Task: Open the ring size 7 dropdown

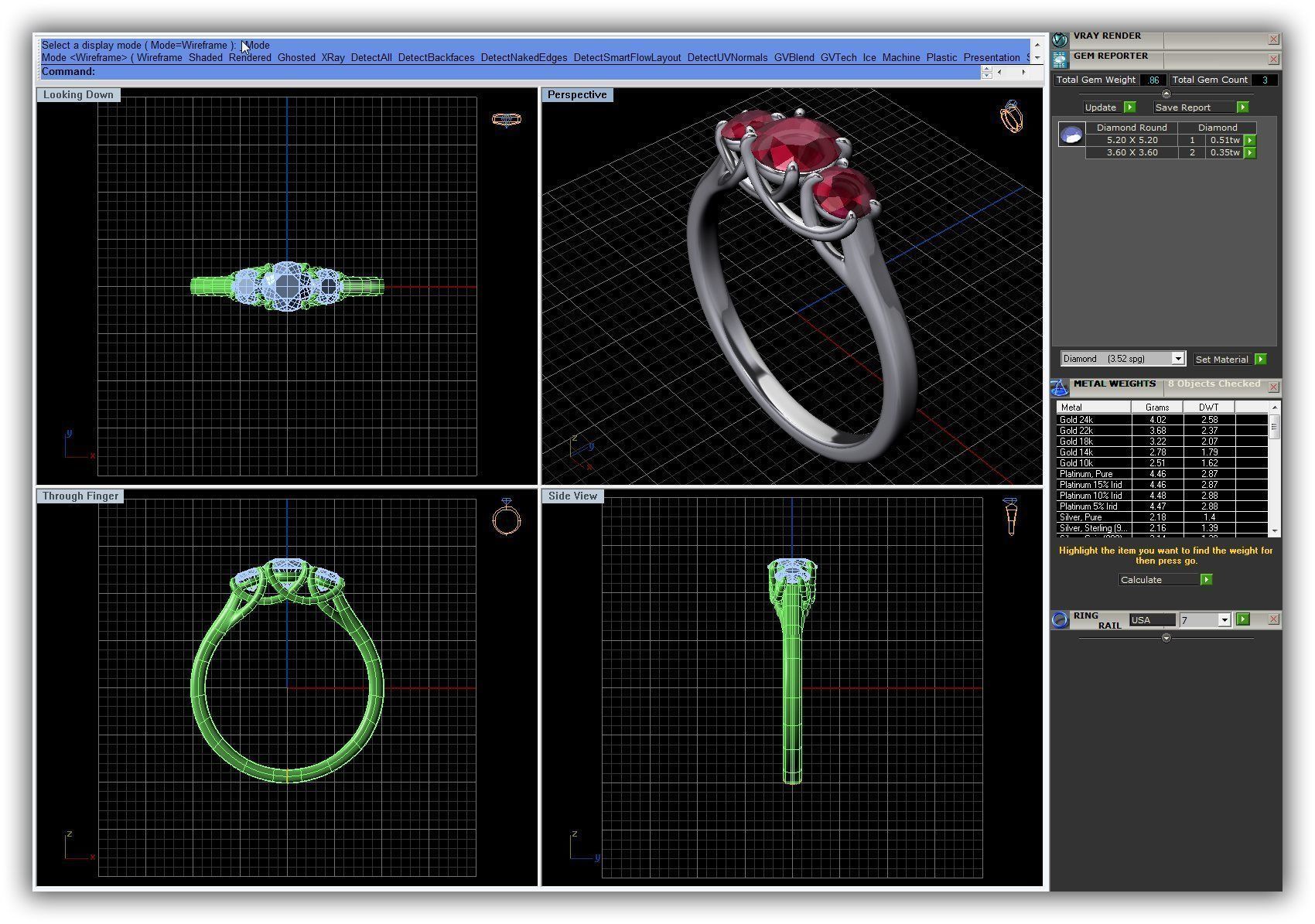Action: pos(1224,620)
